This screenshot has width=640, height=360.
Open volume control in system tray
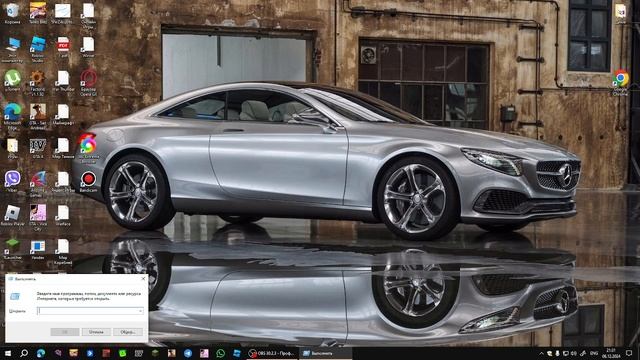pyautogui.click(x=574, y=353)
